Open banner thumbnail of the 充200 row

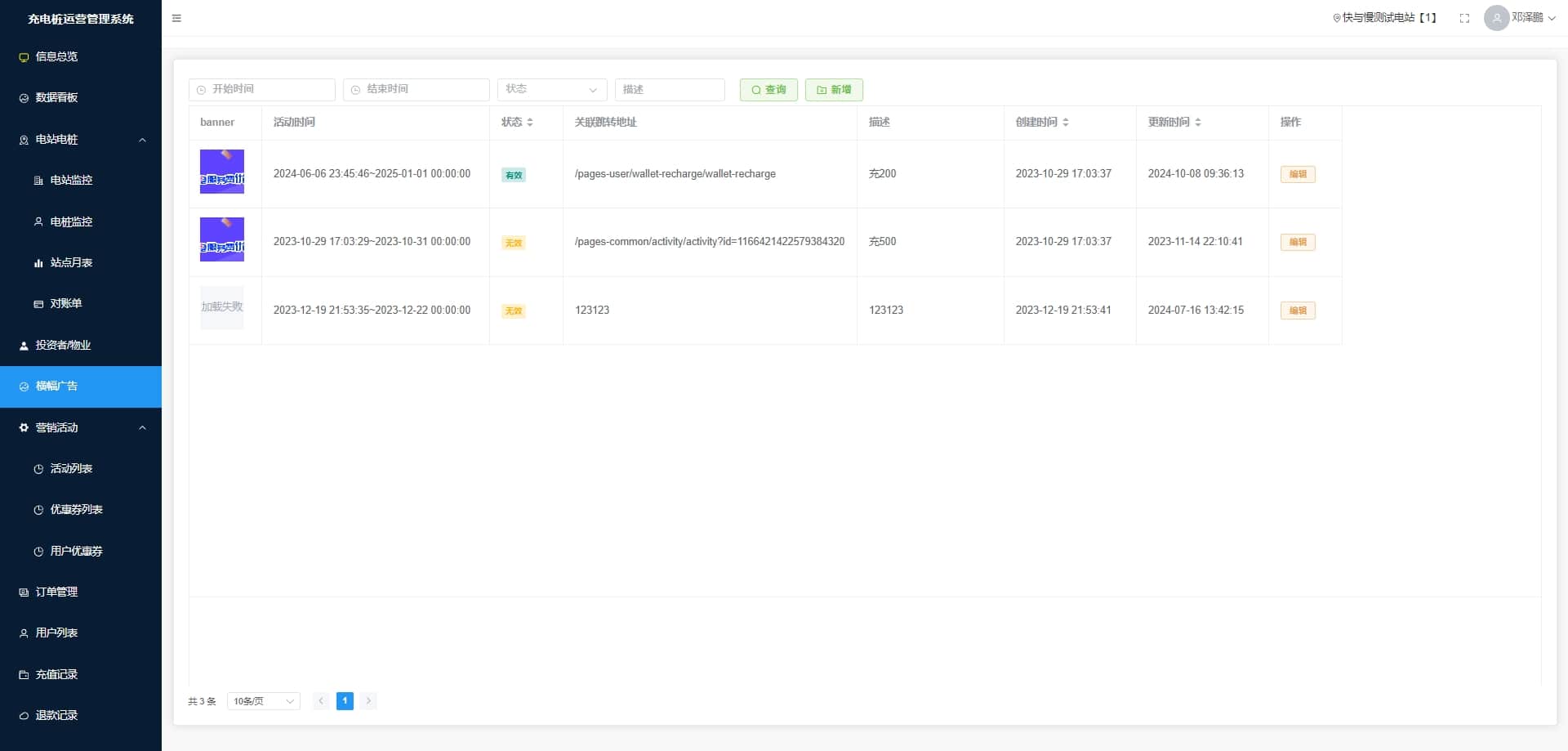[222, 172]
